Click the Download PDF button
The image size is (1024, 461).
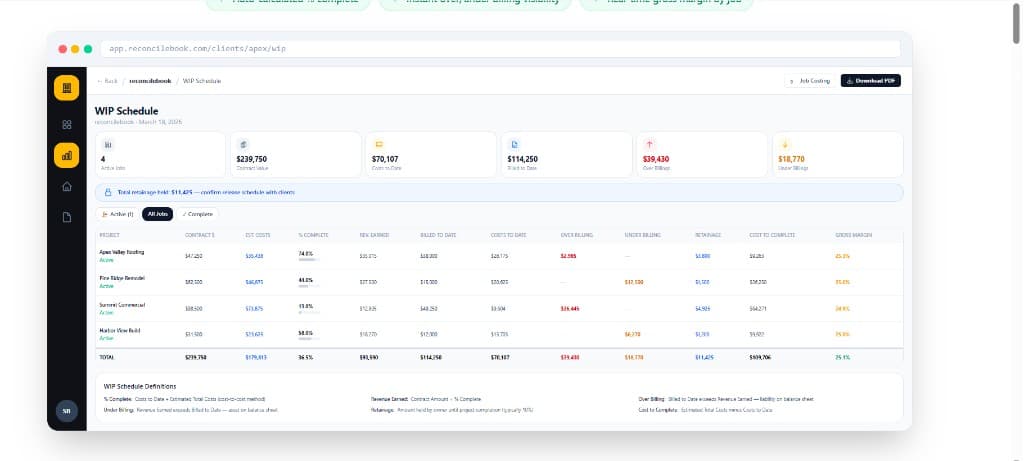point(870,80)
